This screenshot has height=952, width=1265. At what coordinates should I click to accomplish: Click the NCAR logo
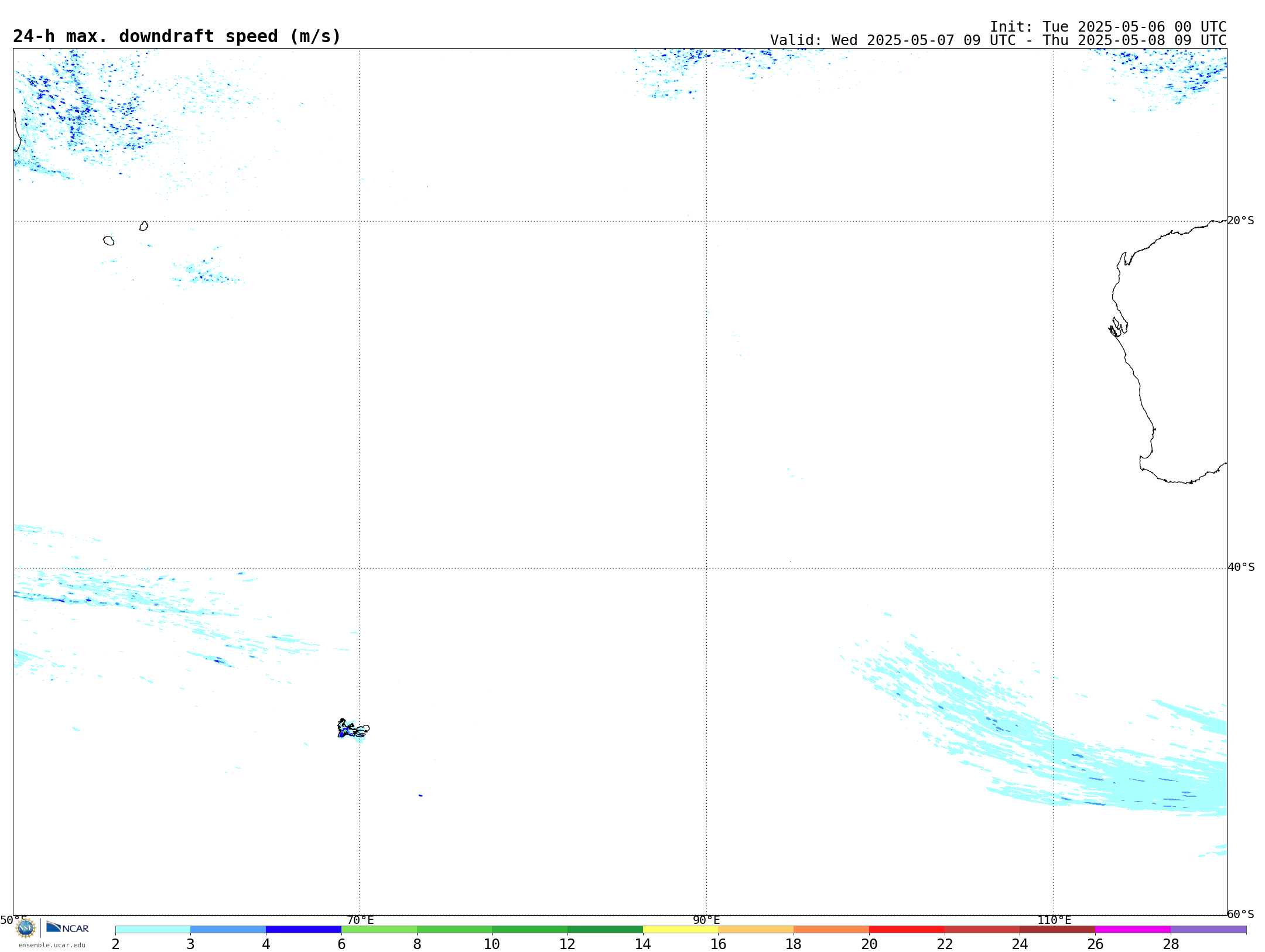[67, 927]
